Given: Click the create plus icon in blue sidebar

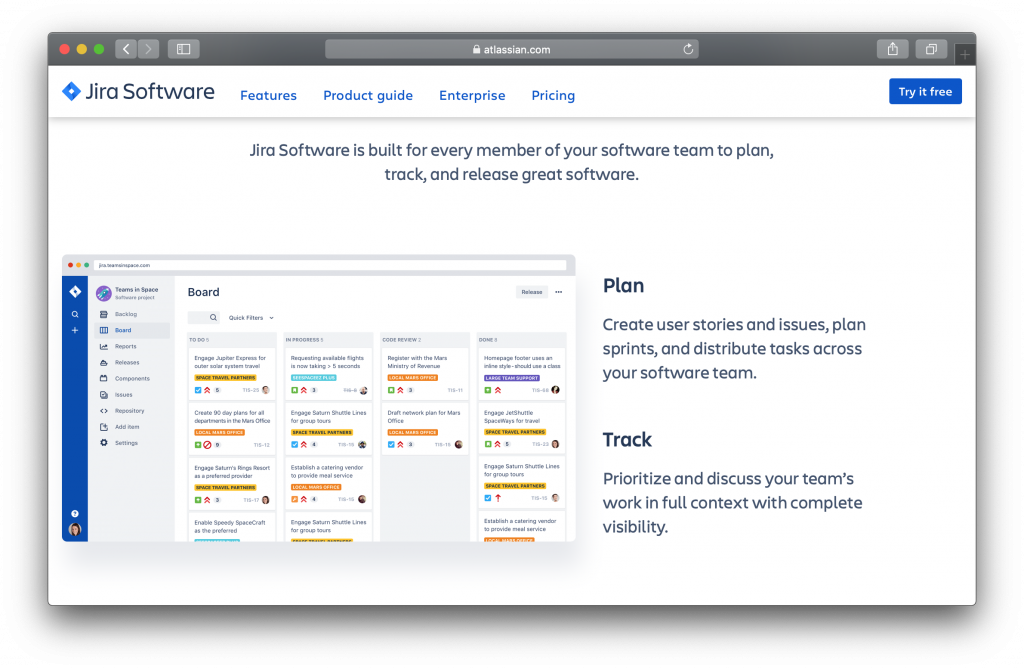Looking at the screenshot, I should (75, 331).
